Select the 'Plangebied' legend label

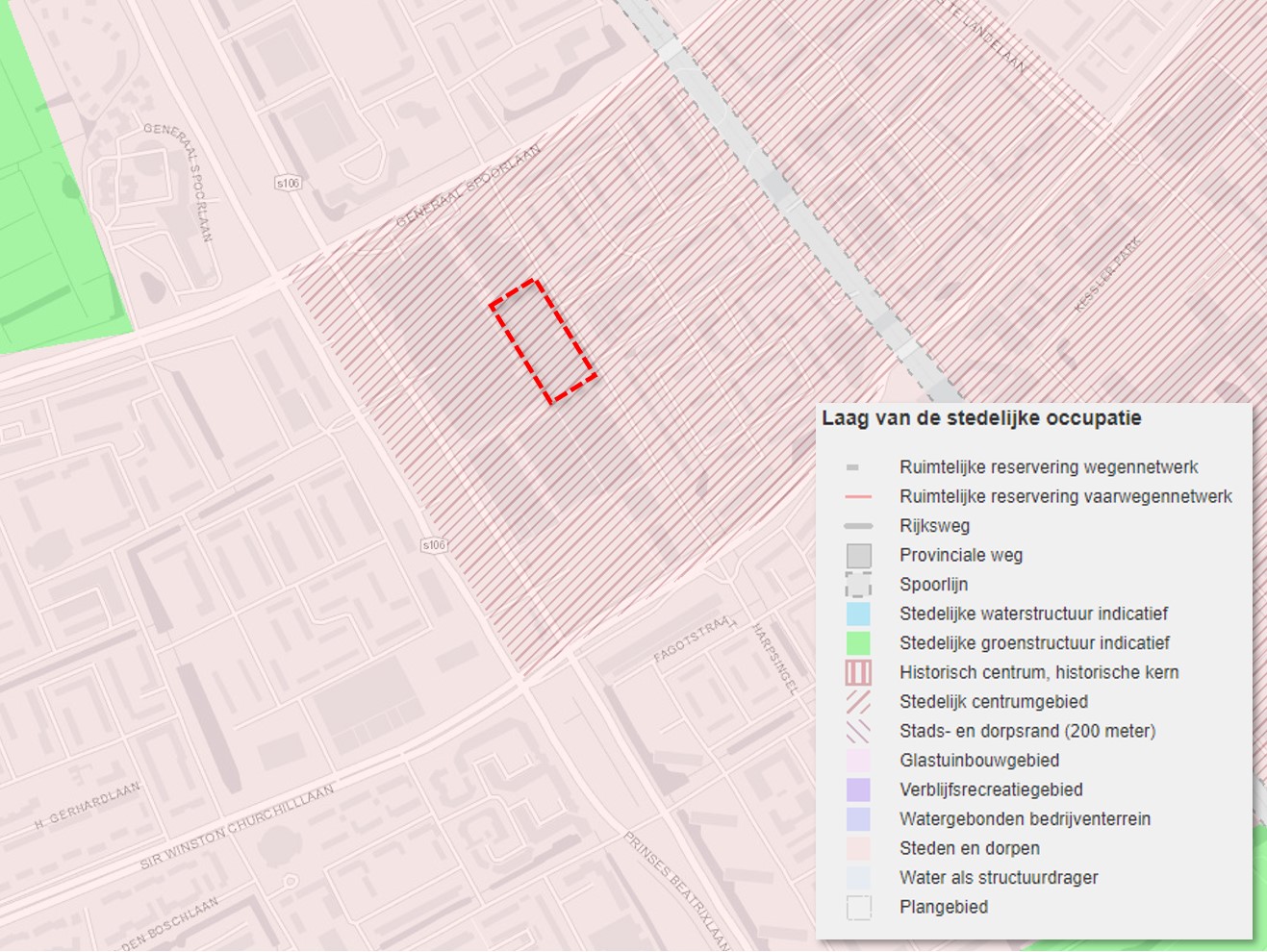(944, 907)
